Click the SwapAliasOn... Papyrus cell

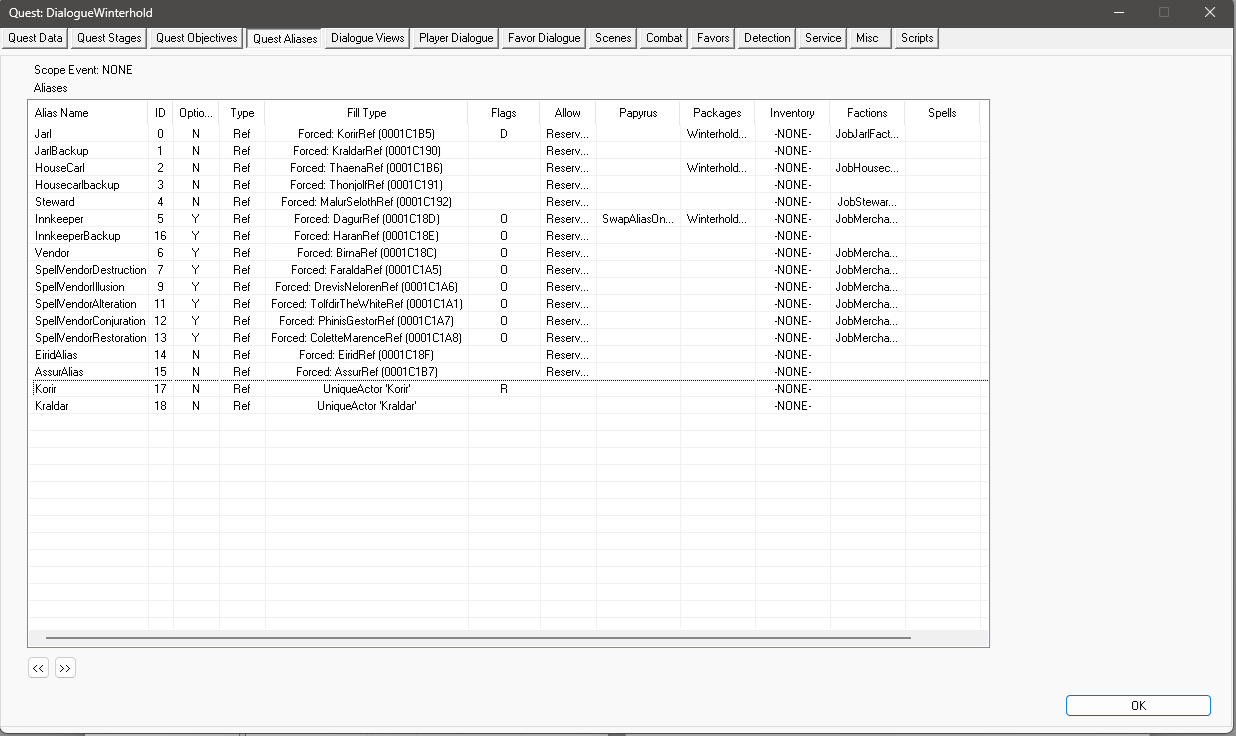(638, 219)
